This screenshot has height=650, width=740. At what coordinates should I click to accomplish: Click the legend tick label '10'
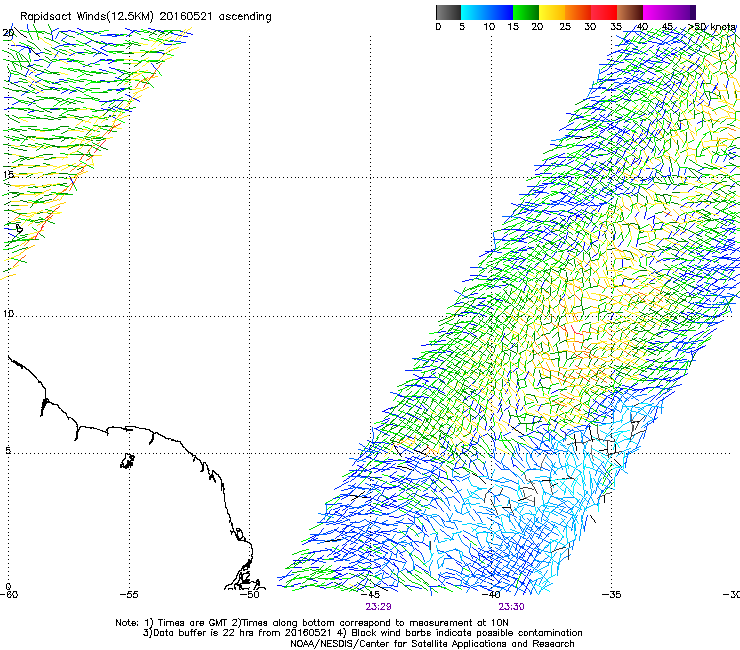(489, 27)
